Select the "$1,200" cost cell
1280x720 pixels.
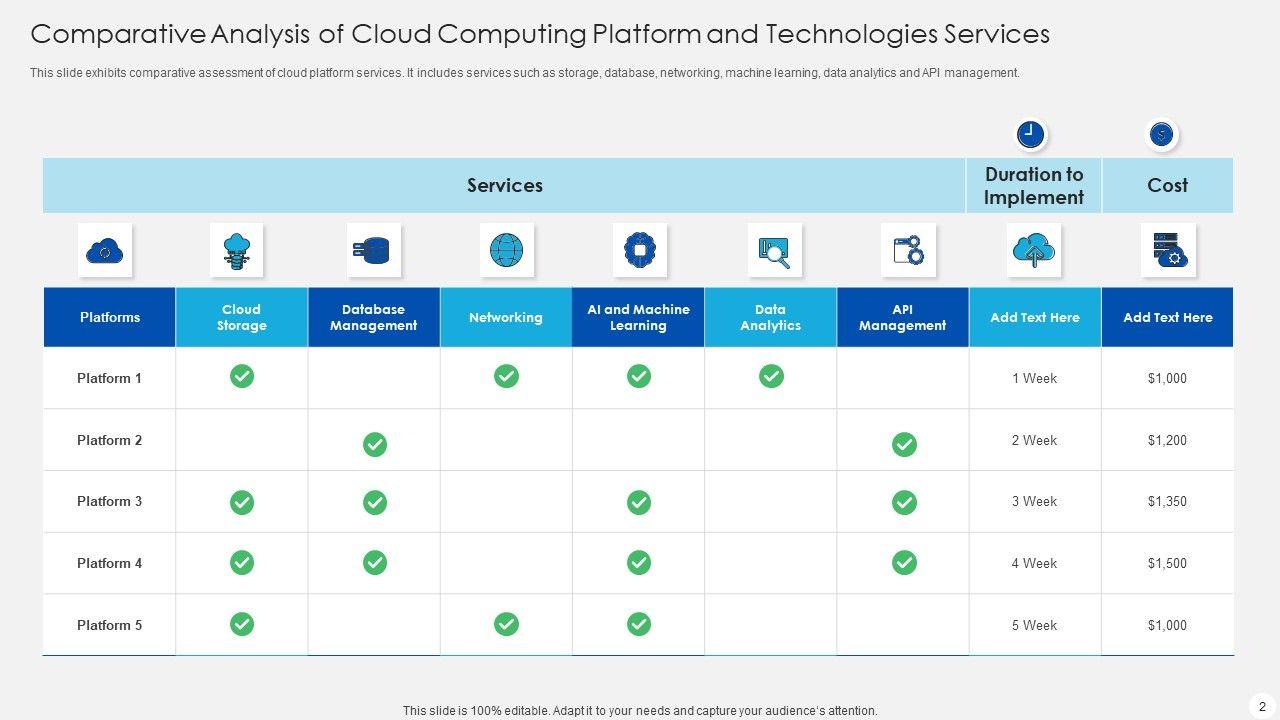(x=1167, y=440)
